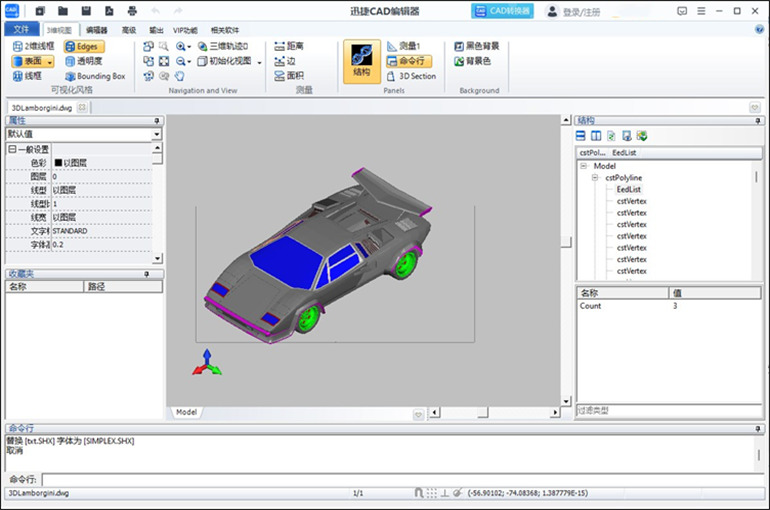
Task: Open the 默认值 combo box
Action: pos(83,134)
